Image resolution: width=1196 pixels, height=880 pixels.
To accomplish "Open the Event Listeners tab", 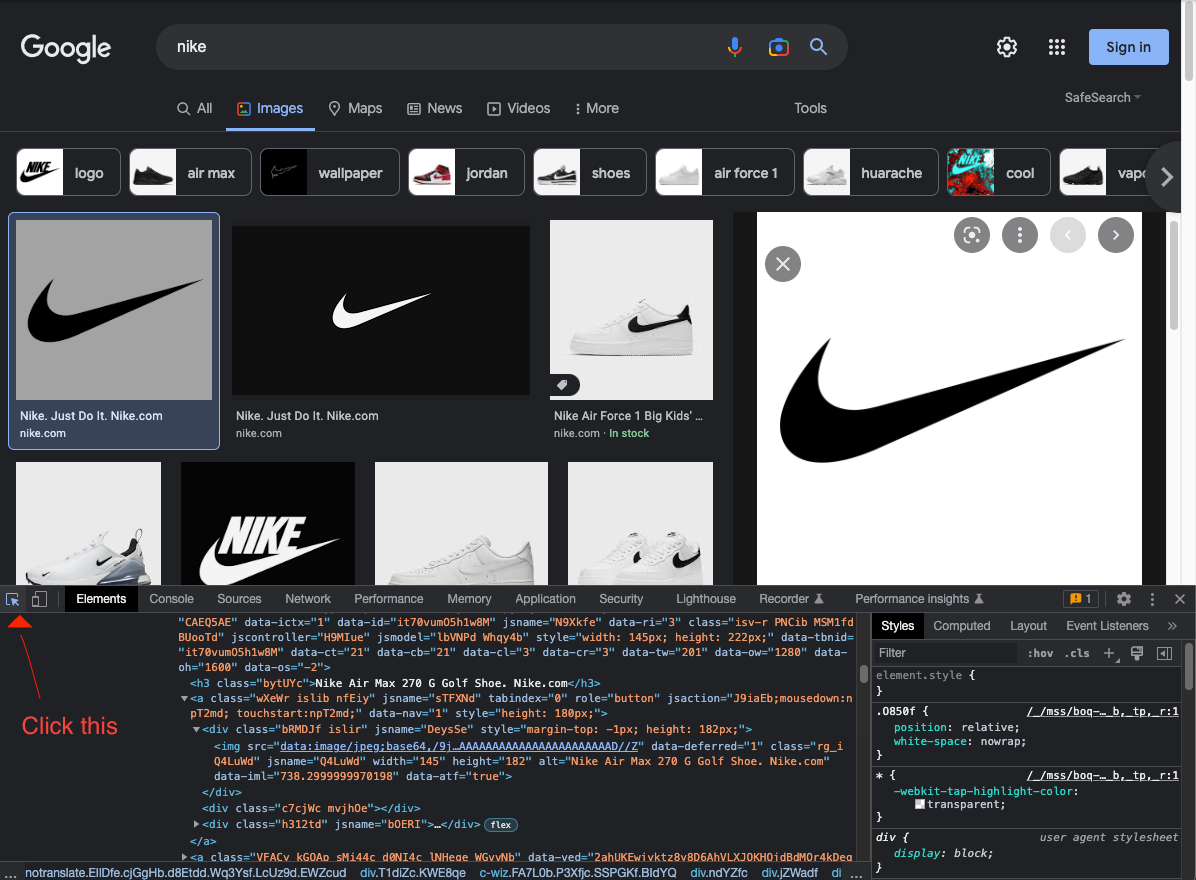I will pyautogui.click(x=1107, y=626).
